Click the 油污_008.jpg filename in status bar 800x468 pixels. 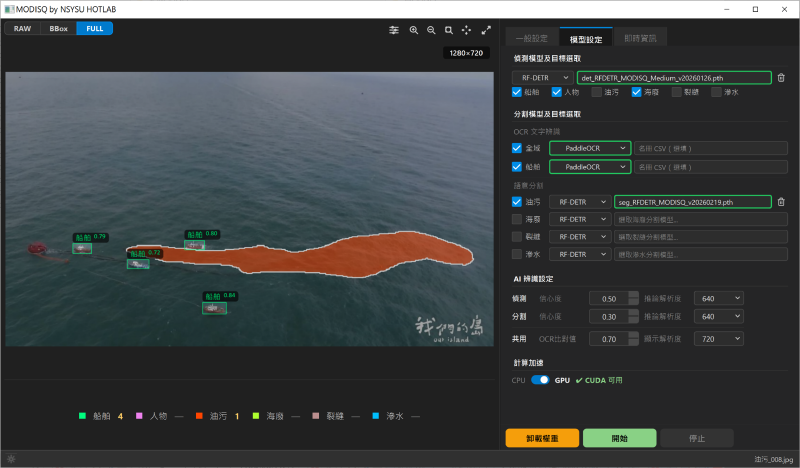pos(773,459)
